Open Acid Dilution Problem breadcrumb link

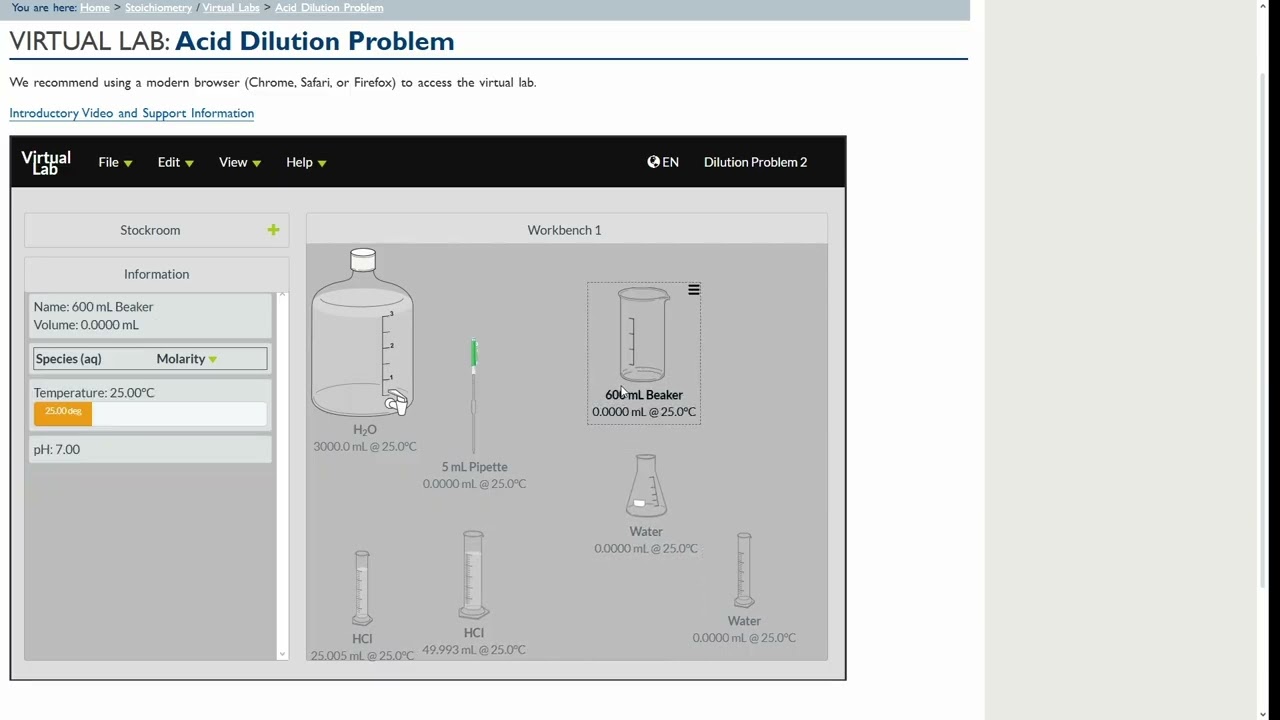click(x=329, y=8)
